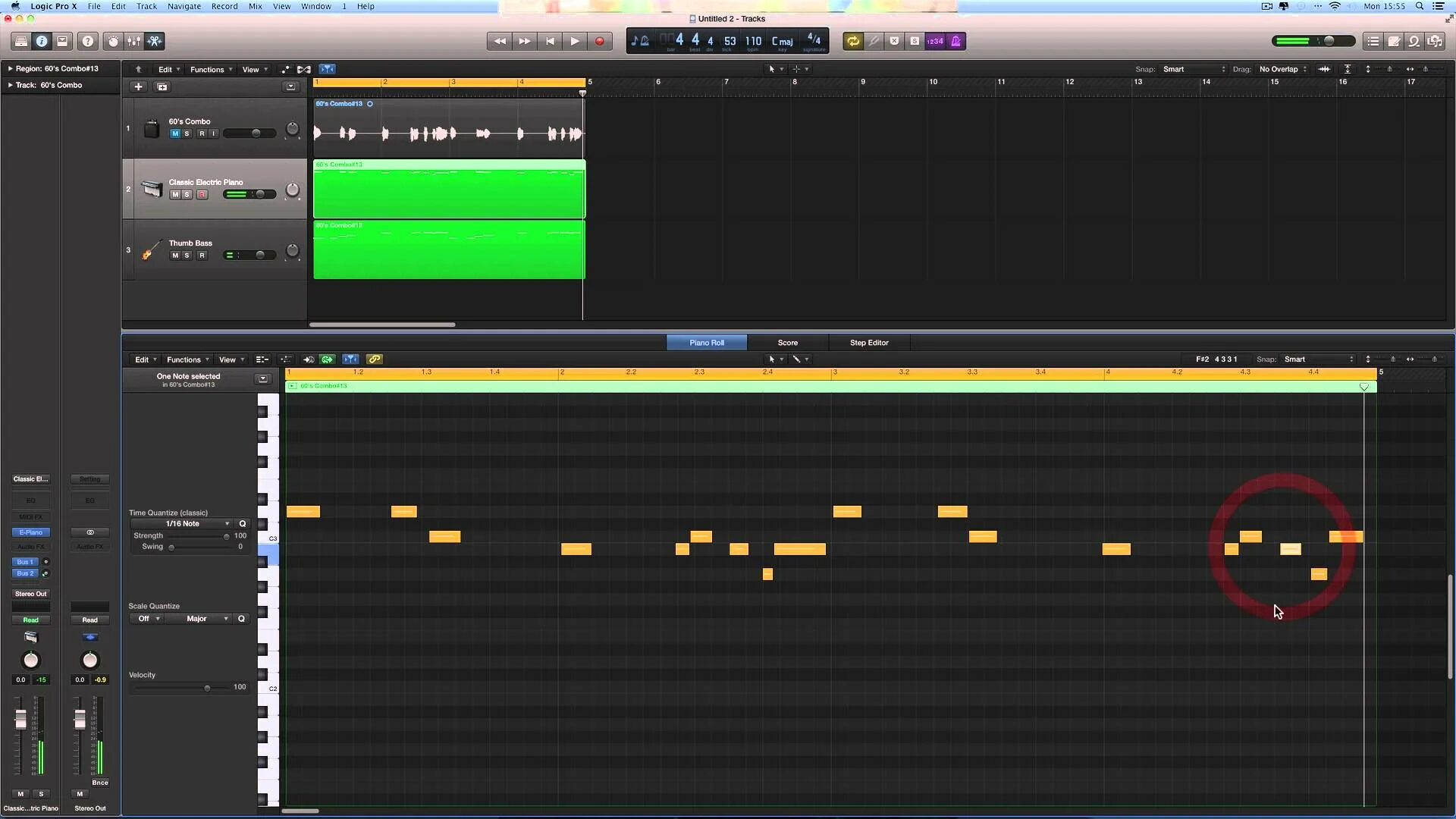
Task: Open the Loop Browser icon
Action: (1414, 41)
